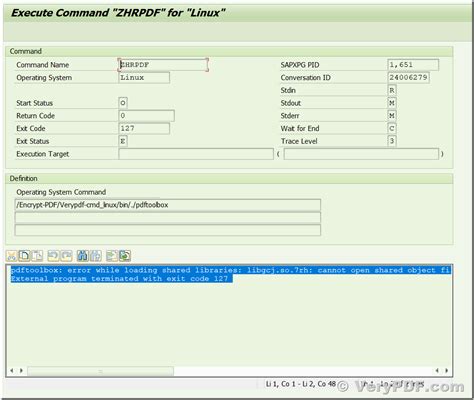The image size is (474, 400).
Task: Click the Undo icon
Action: pyautogui.click(x=53, y=256)
